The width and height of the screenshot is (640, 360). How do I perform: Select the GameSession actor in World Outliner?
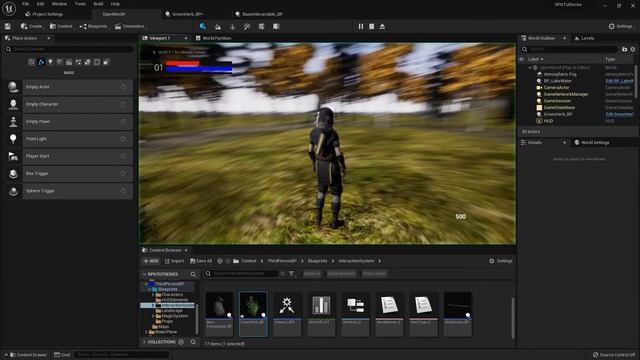(557, 101)
